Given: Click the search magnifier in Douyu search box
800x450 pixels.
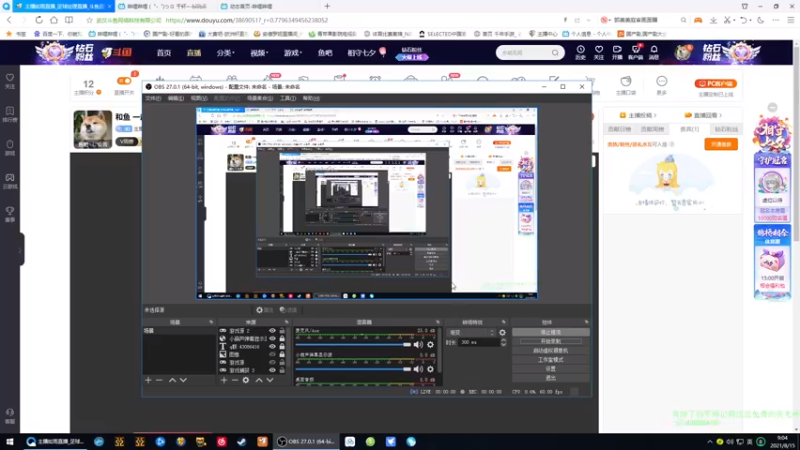Looking at the screenshot, I should (555, 53).
